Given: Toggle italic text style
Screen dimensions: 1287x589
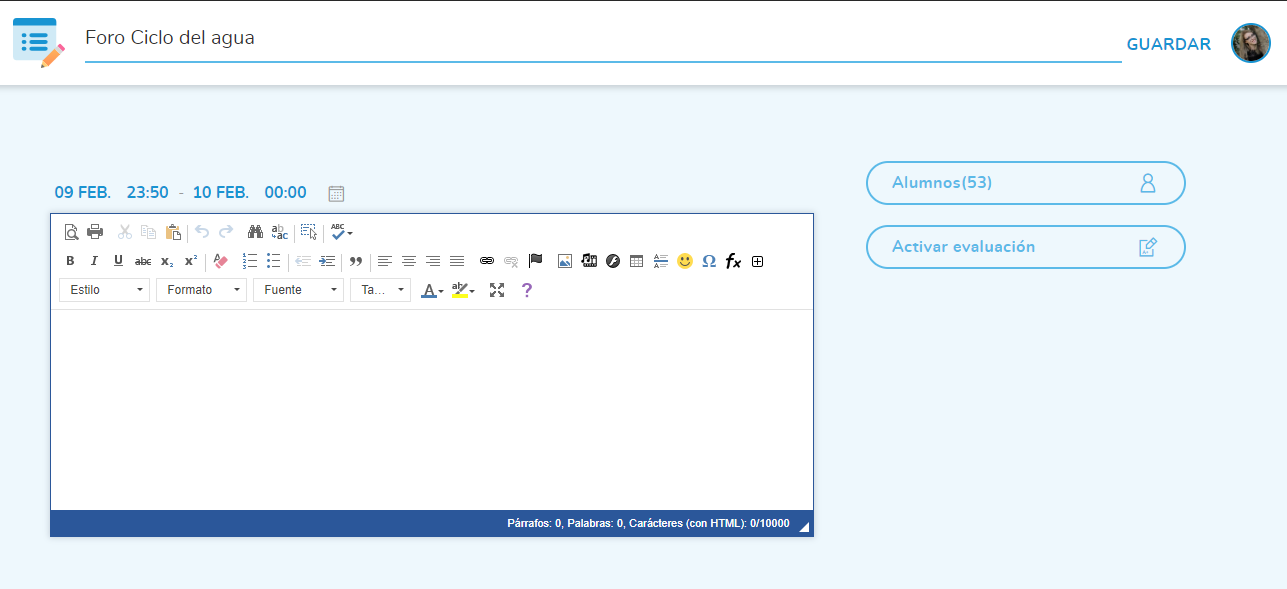Looking at the screenshot, I should 94,261.
